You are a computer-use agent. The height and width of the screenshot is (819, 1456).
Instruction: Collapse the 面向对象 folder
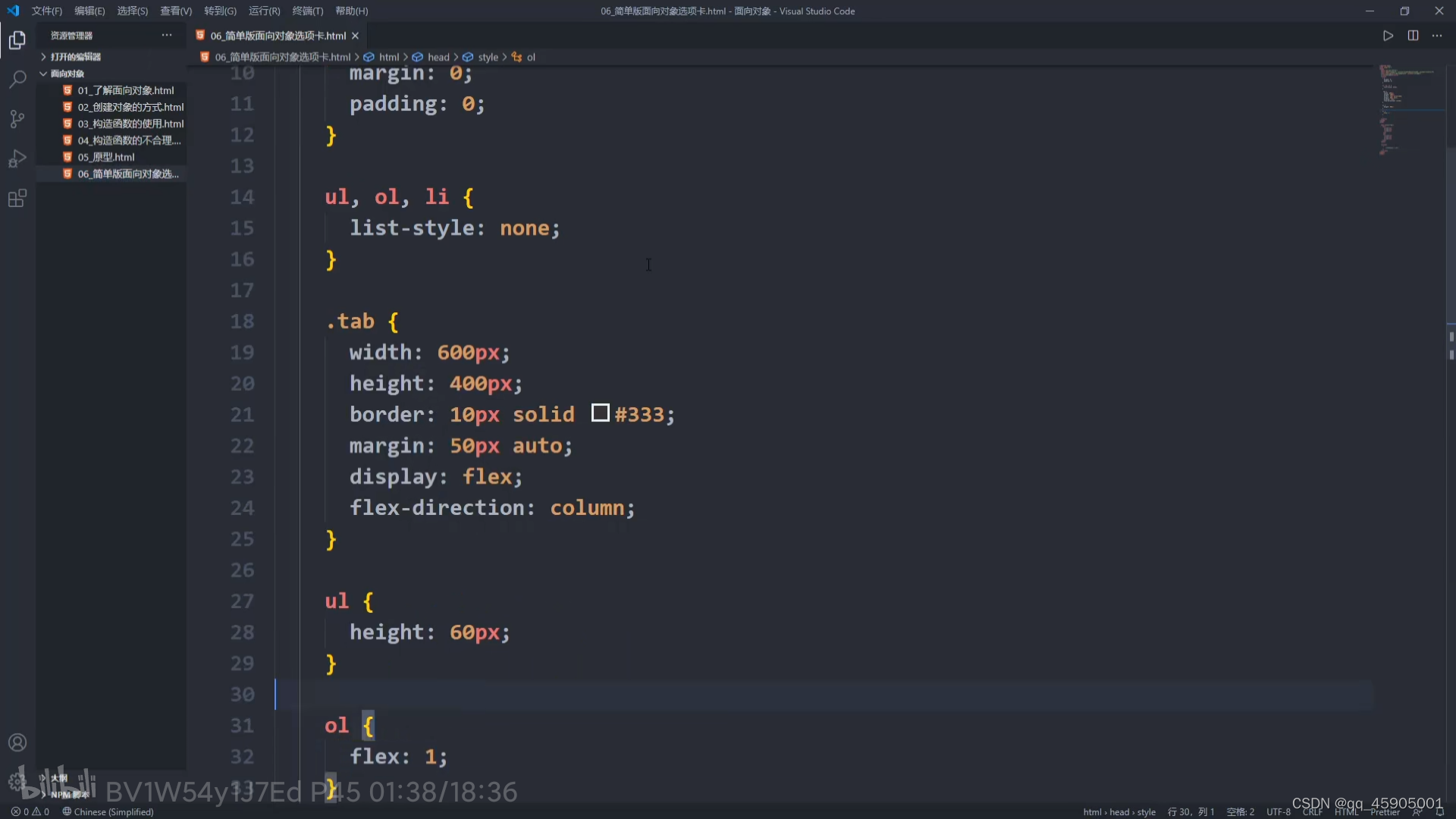click(x=67, y=74)
